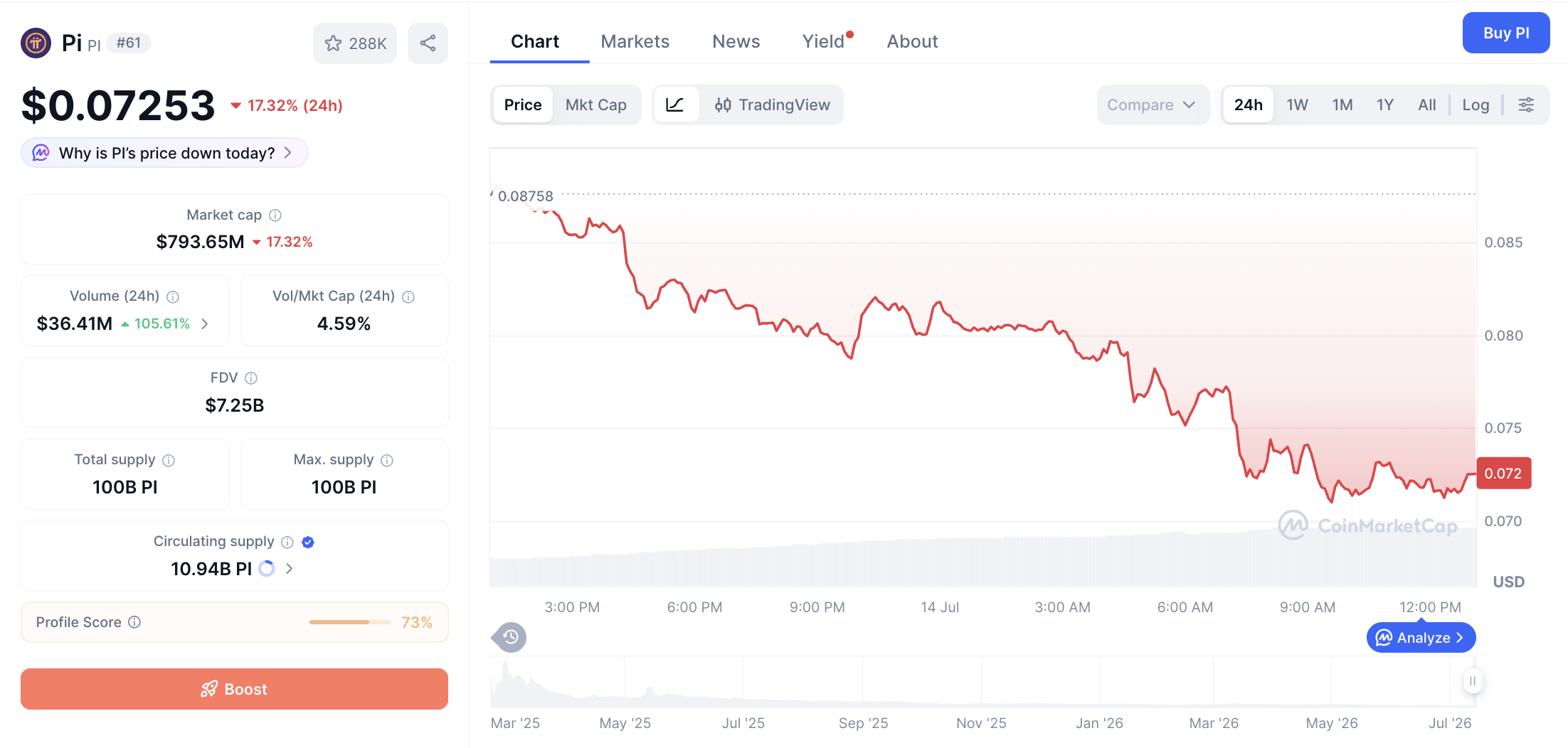Click the $36.41M volume value
The image size is (1568, 748).
click(75, 324)
